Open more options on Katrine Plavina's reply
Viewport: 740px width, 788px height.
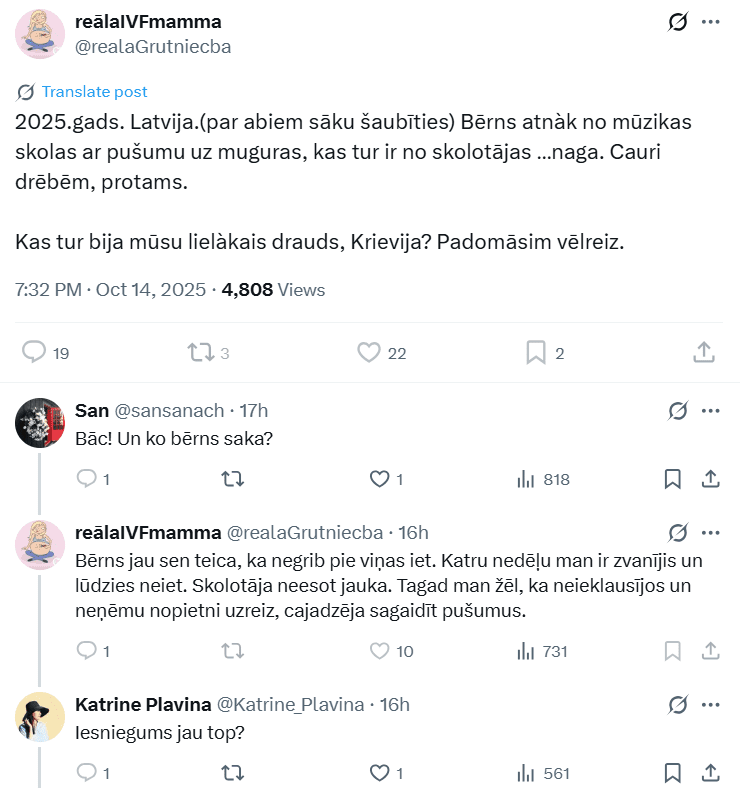coord(710,704)
